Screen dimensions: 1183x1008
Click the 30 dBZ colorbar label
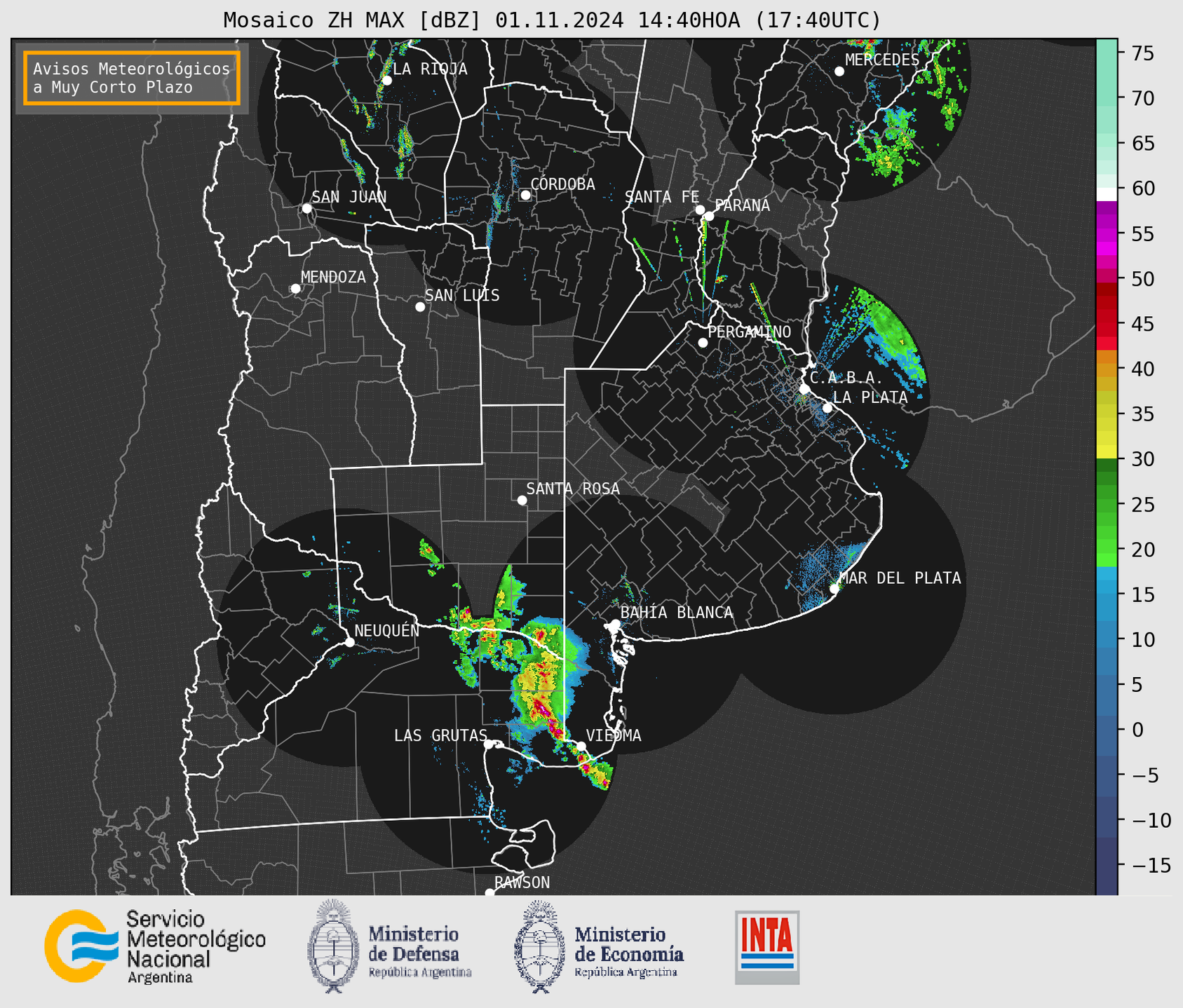[x=1142, y=459]
